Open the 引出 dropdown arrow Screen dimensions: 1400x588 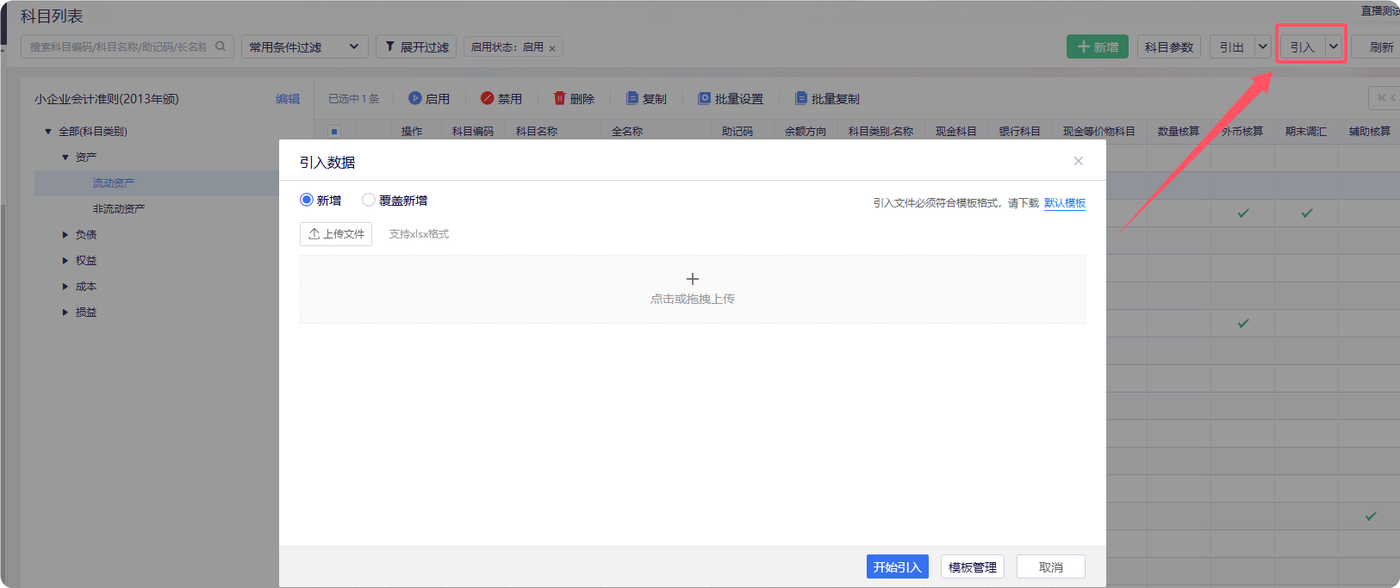(1262, 47)
